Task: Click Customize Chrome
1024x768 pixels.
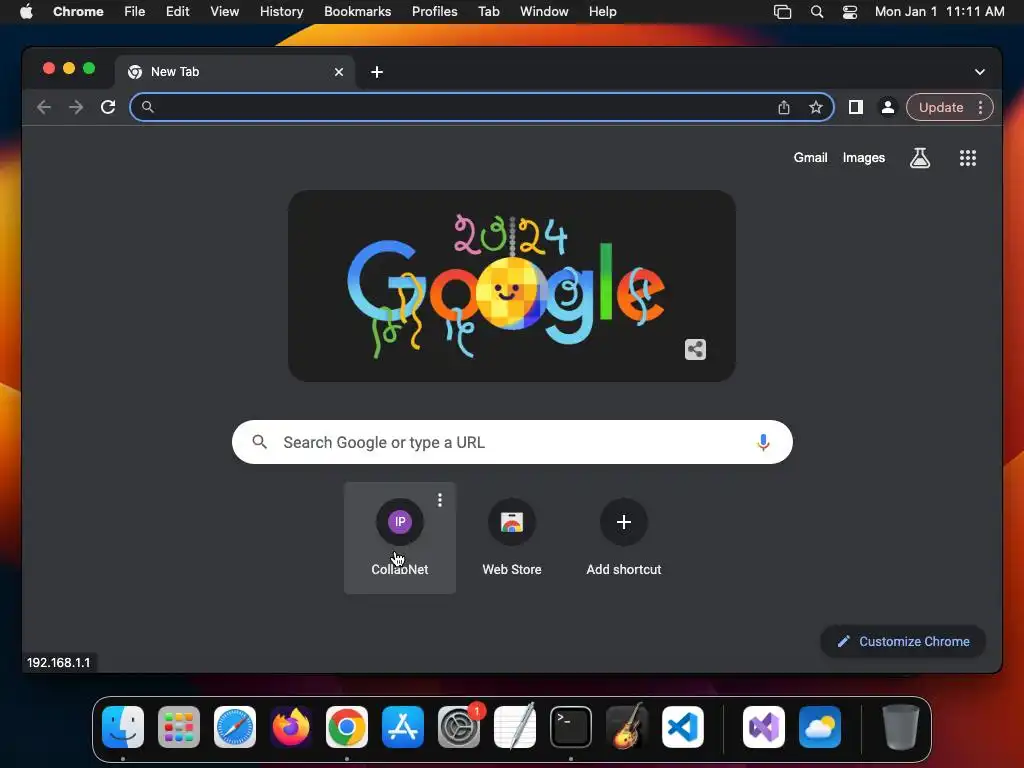Action: tap(903, 641)
